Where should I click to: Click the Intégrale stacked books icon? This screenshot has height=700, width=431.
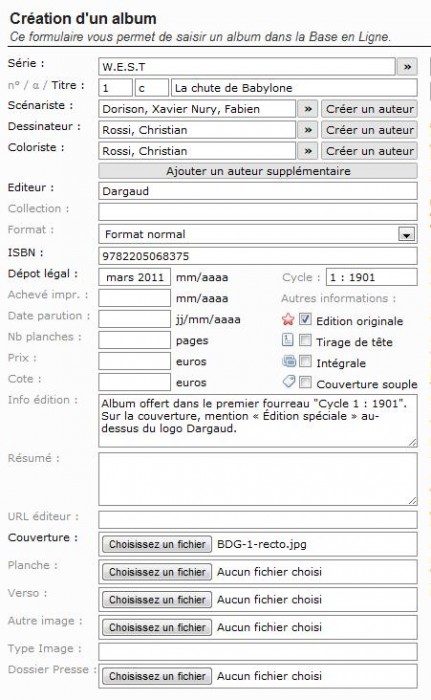pyautogui.click(x=289, y=361)
